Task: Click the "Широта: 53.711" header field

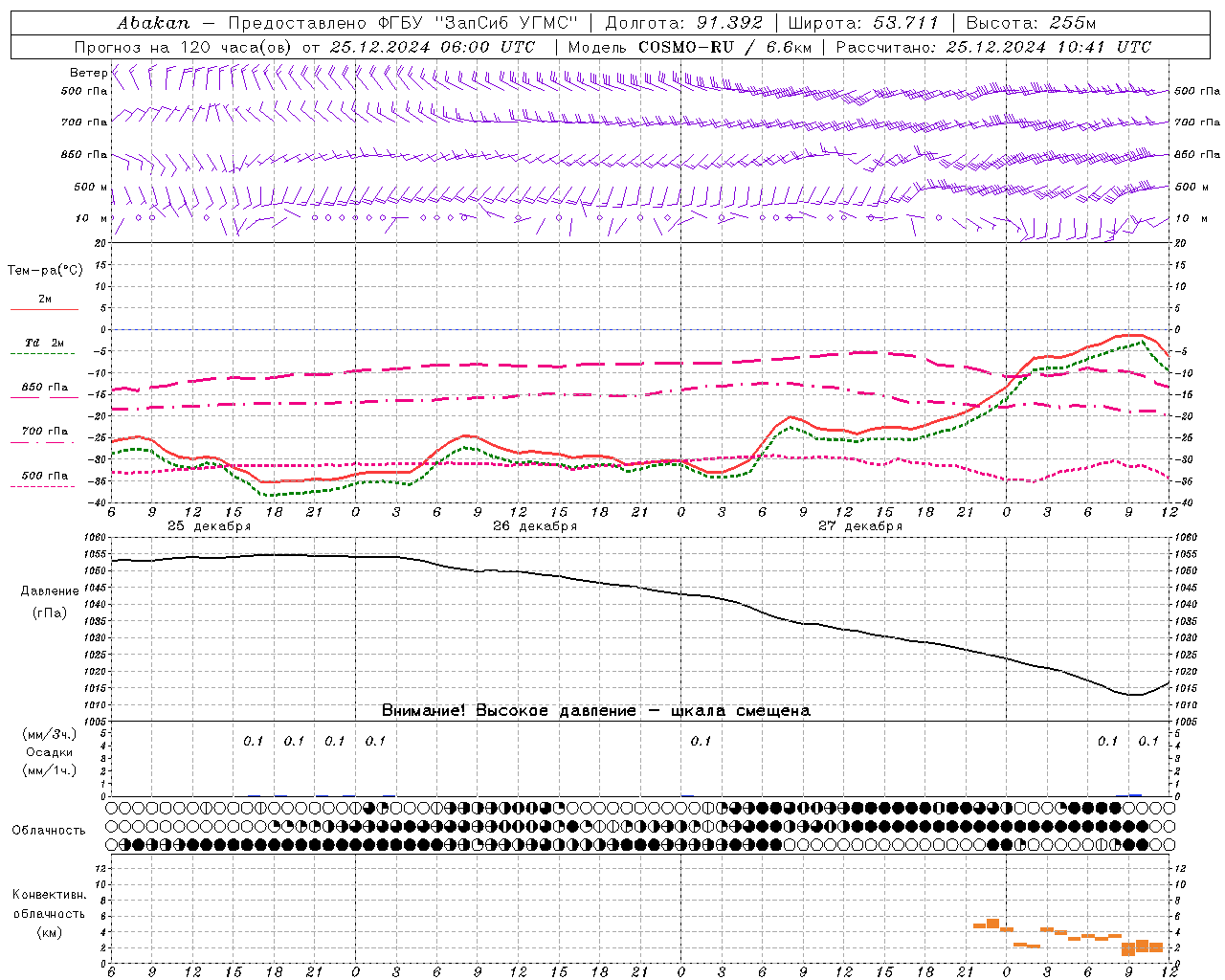Action: click(x=864, y=23)
